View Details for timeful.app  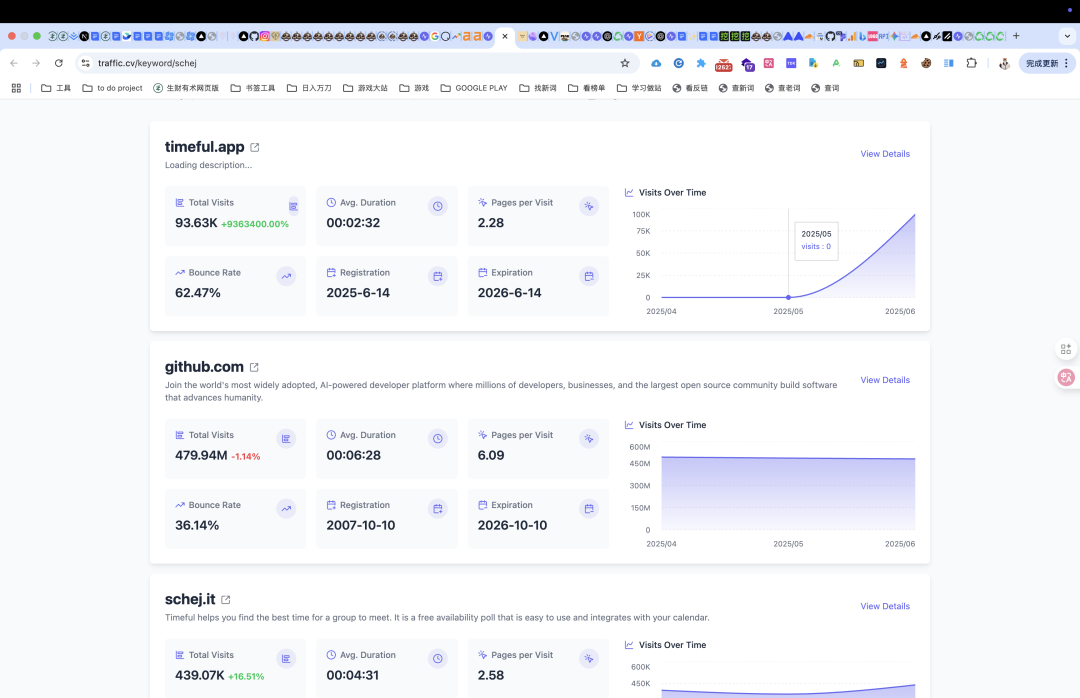coord(884,154)
